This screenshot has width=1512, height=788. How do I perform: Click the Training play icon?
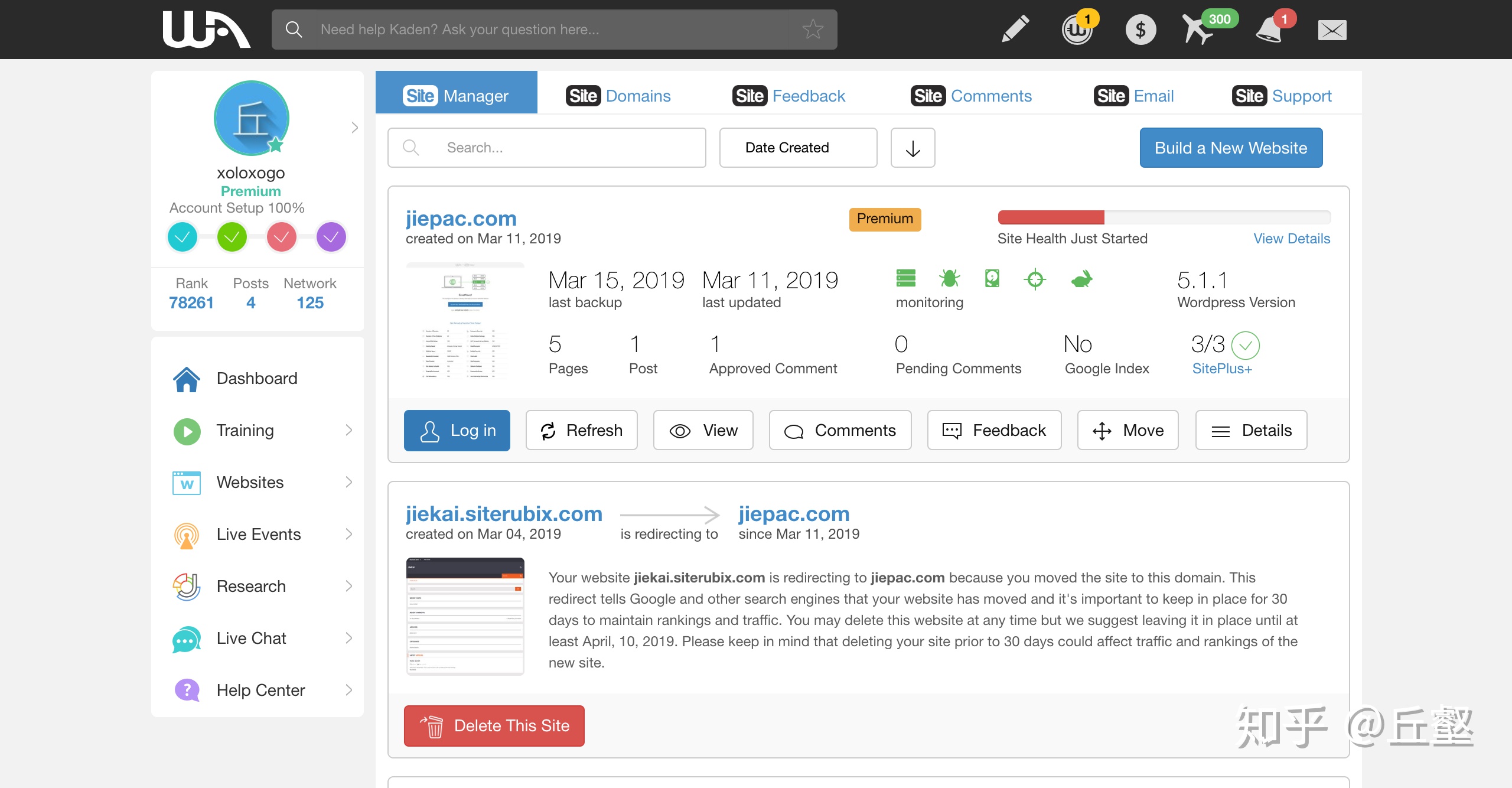click(187, 431)
